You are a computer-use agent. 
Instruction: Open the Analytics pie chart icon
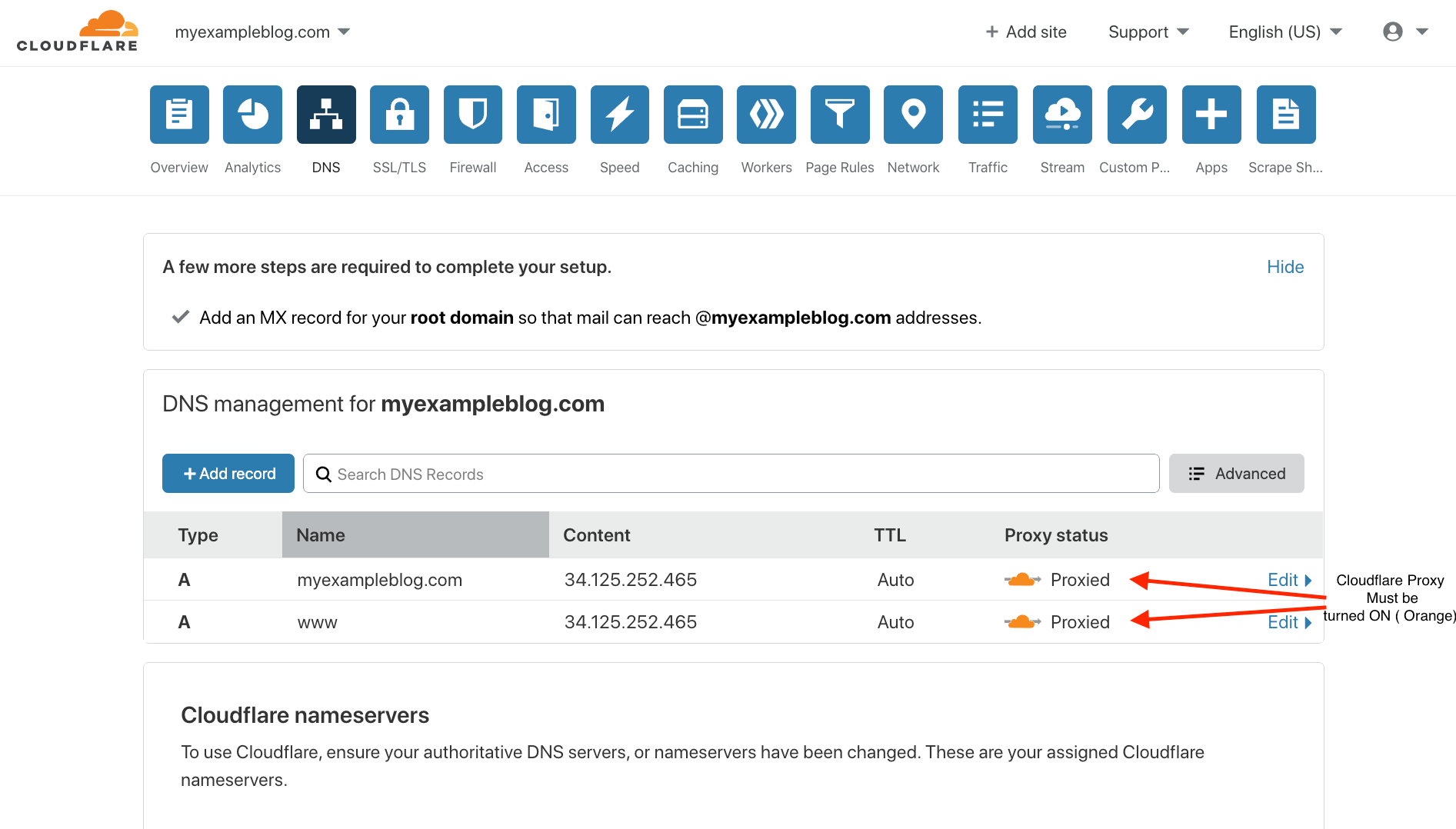pyautogui.click(x=252, y=115)
